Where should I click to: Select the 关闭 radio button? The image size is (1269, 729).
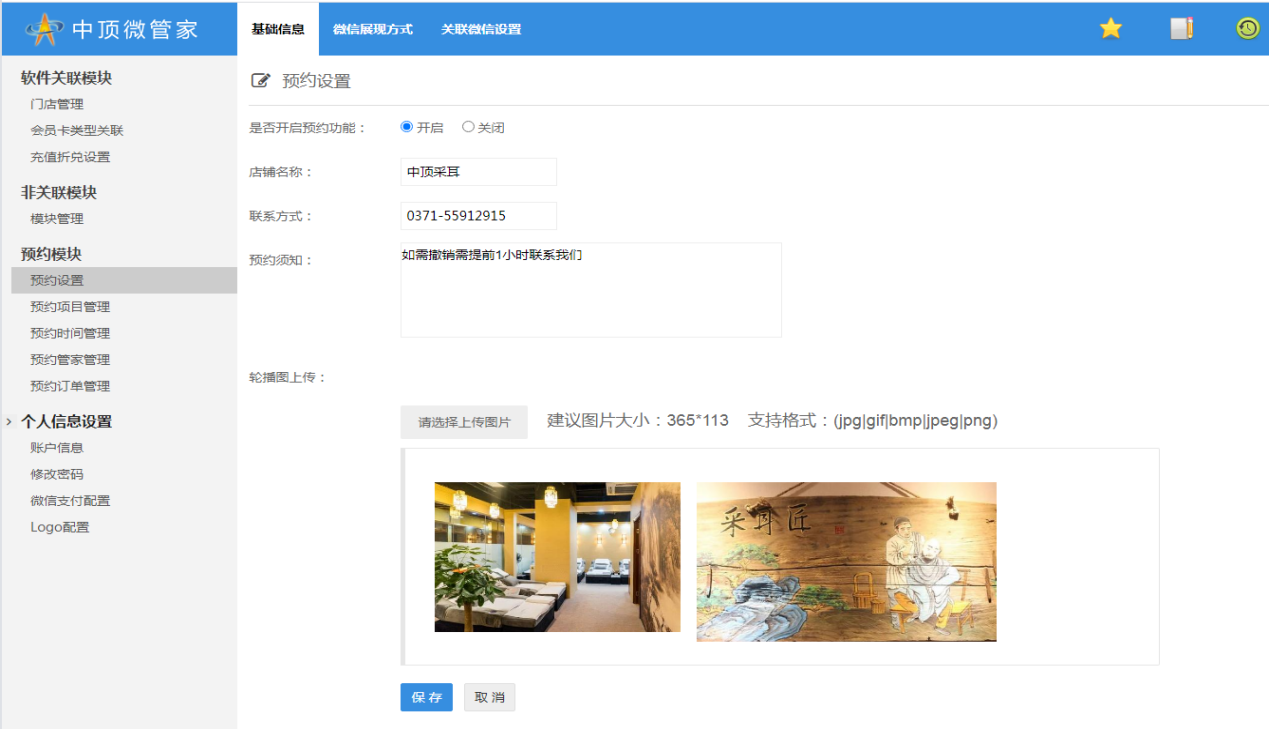(x=468, y=127)
